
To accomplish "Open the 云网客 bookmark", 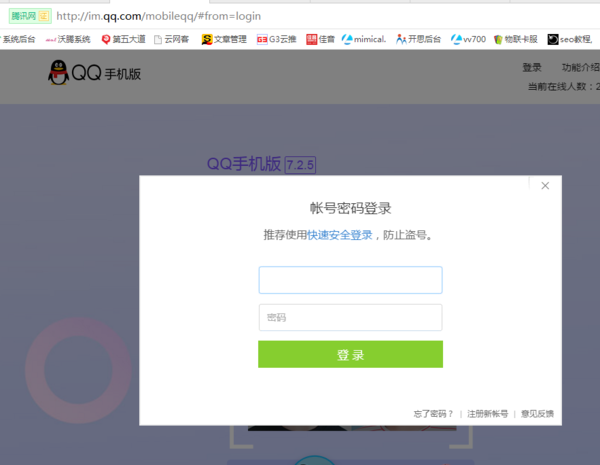I will [172, 39].
